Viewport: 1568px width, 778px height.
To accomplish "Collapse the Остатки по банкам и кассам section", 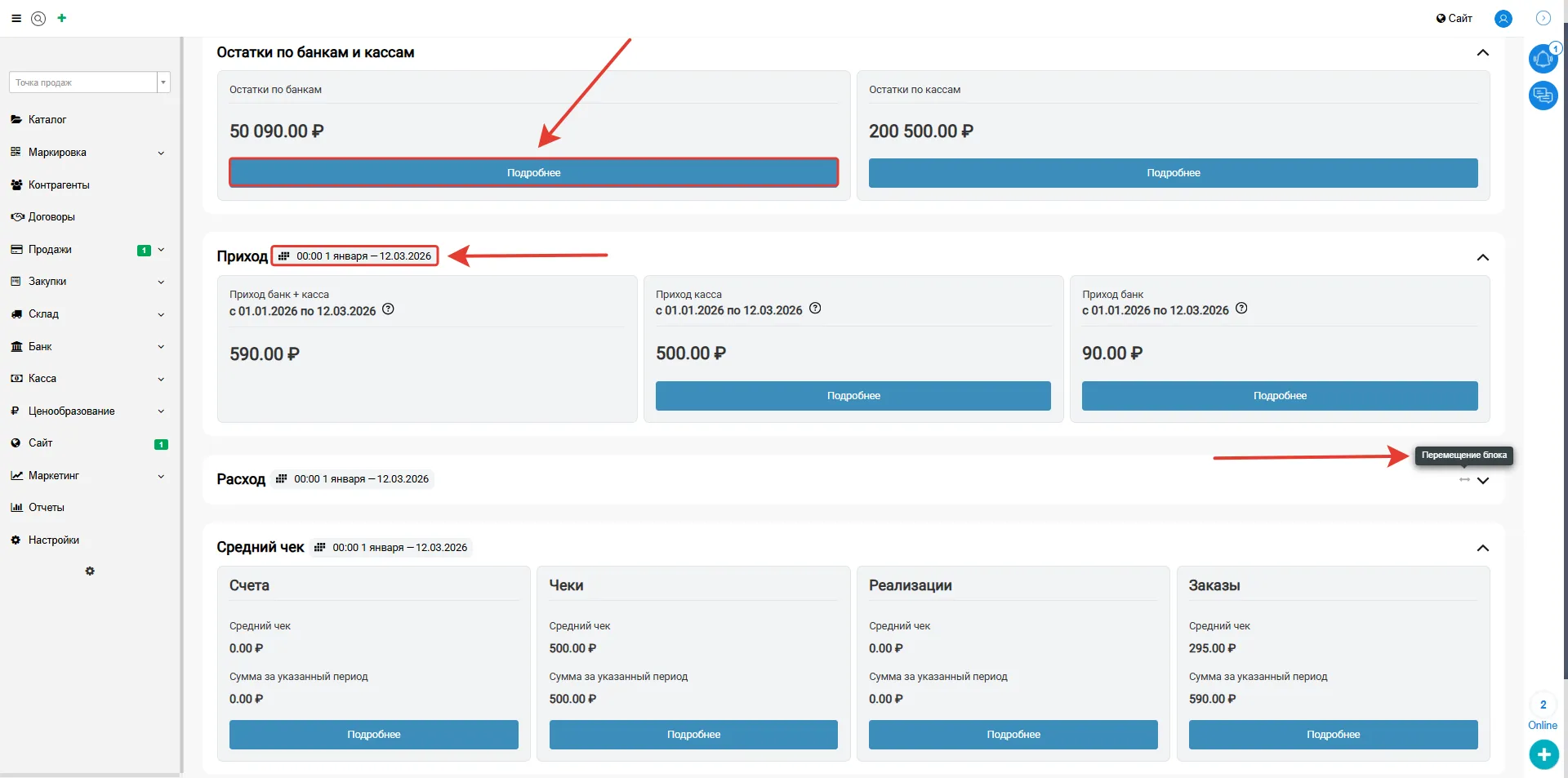I will 1483,53.
